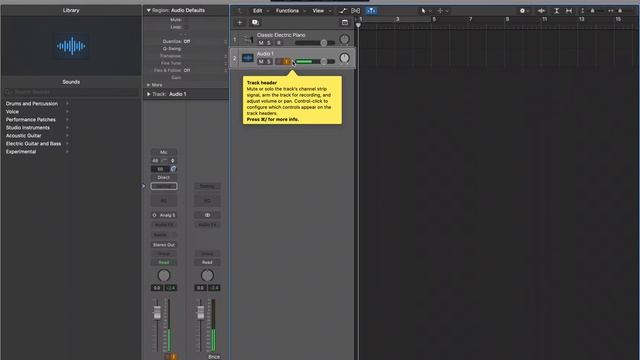Record-enable the Classic Electric Piano track
640x360 pixels.
pos(279,43)
